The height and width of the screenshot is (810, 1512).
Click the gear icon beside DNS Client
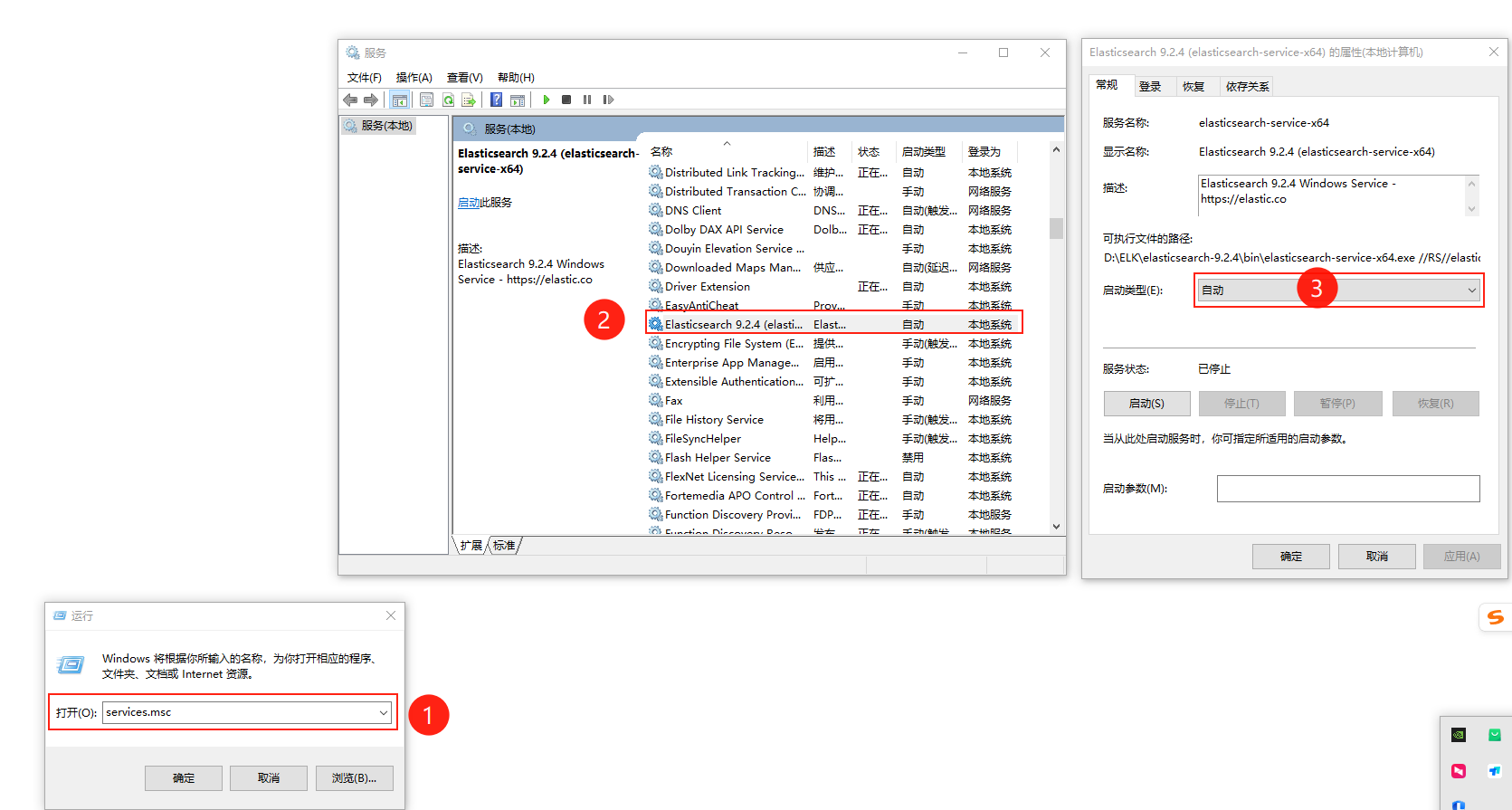pyautogui.click(x=655, y=210)
